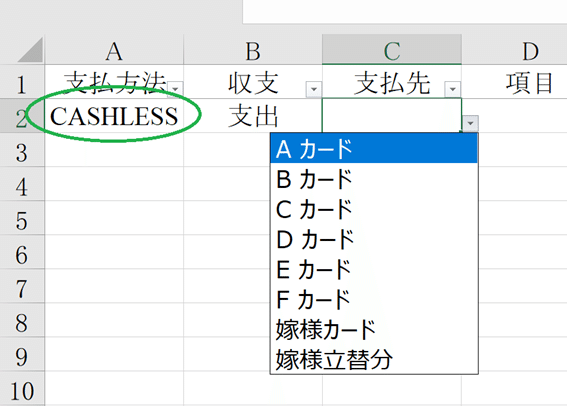Click the empty active cell C2
This screenshot has width=567, height=406.
(392, 115)
